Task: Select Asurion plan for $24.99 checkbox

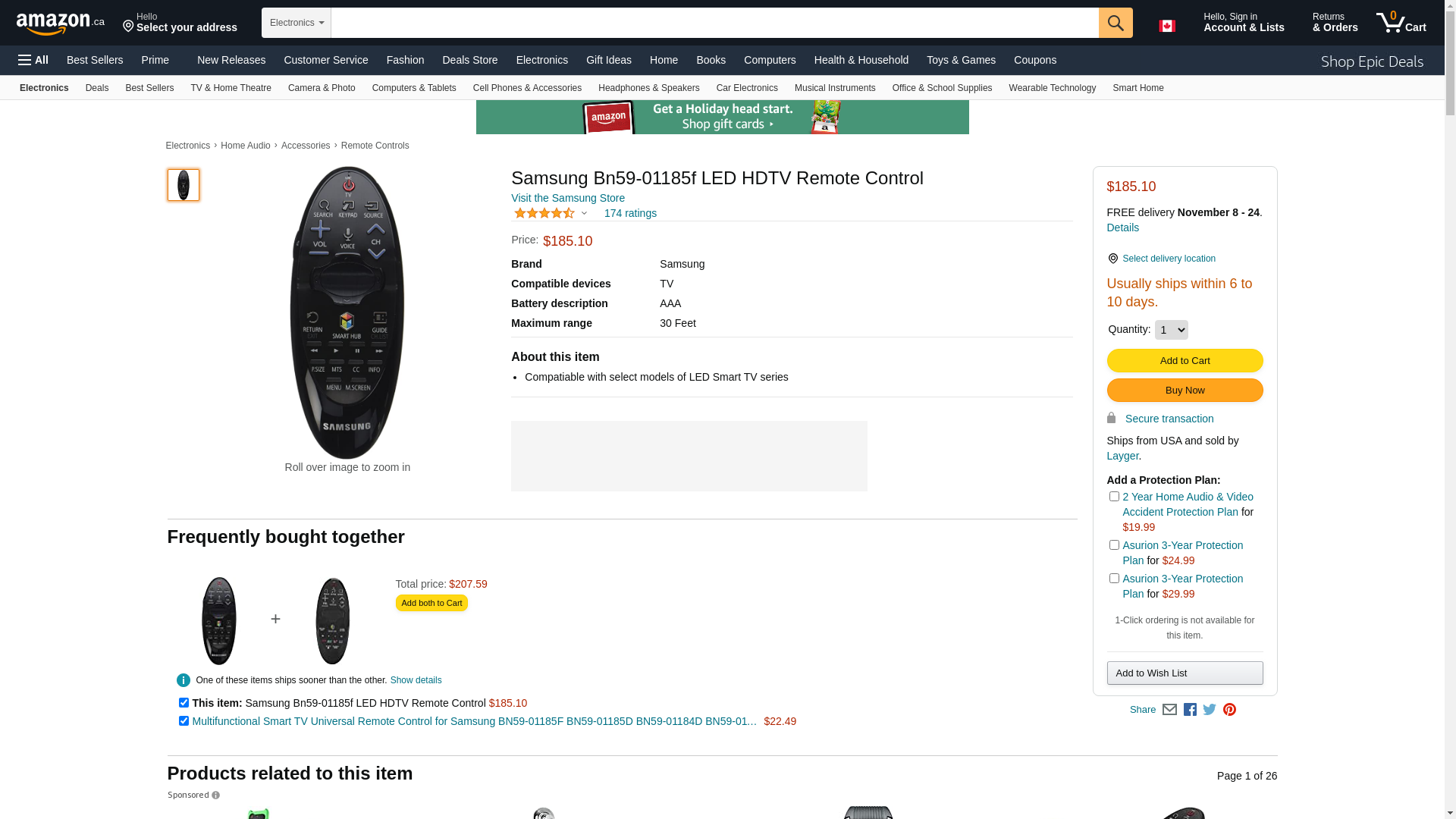Action: click(x=1114, y=545)
